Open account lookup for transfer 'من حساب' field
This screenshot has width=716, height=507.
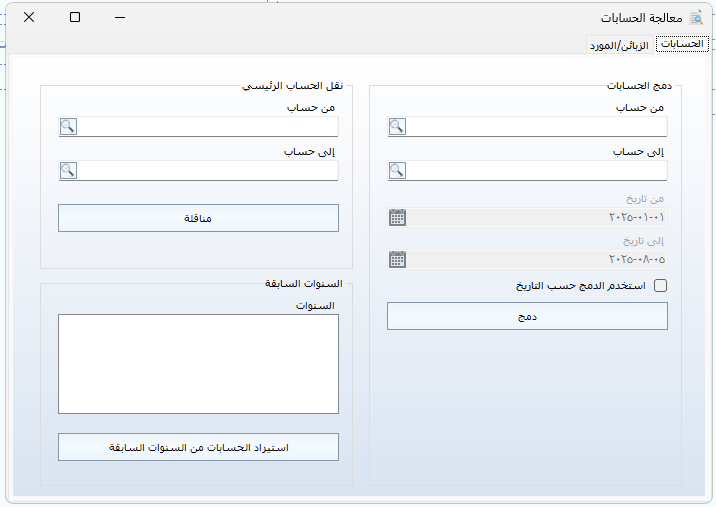(x=68, y=127)
